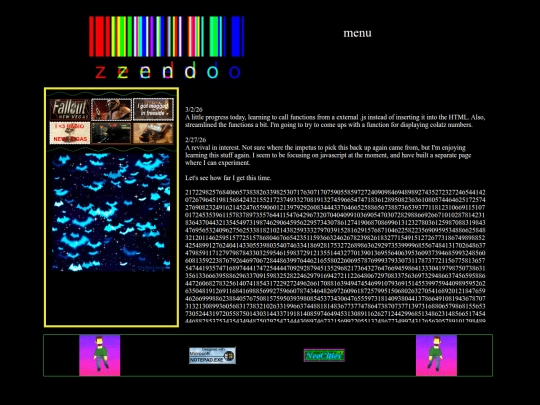Click the 'Designed with Notepad.exe' badge
This screenshot has height=405, width=540.
point(212,355)
